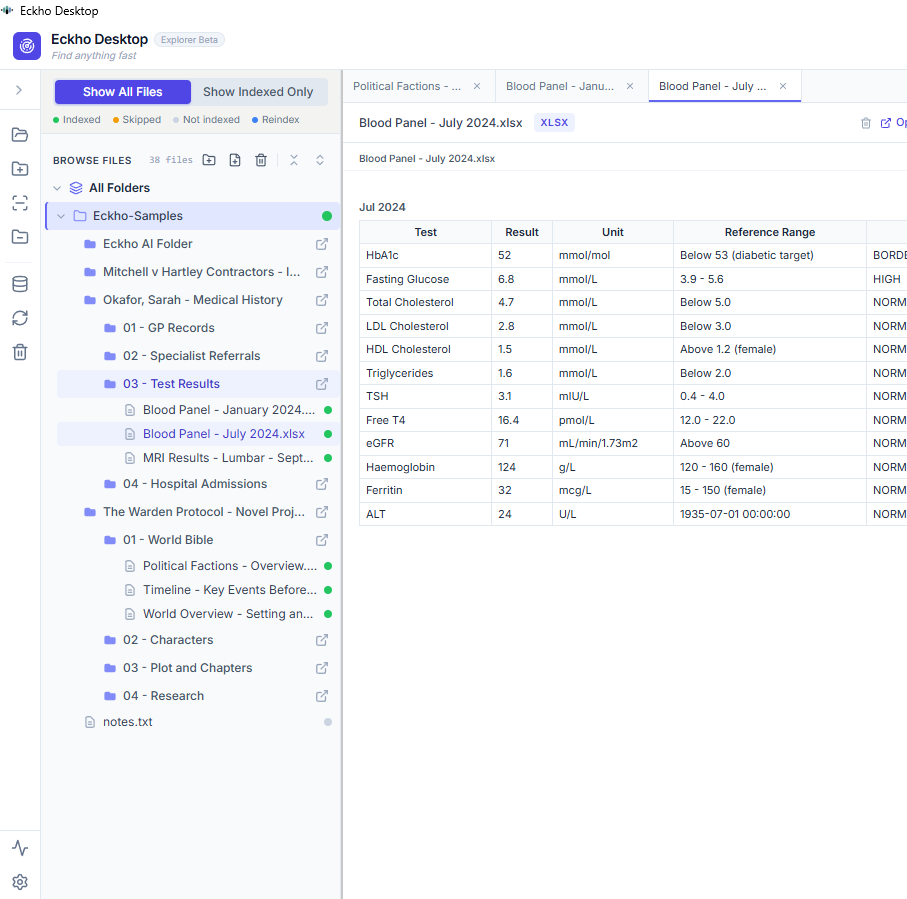Click the Eckho-Samples indexed status dot

pyautogui.click(x=327, y=216)
